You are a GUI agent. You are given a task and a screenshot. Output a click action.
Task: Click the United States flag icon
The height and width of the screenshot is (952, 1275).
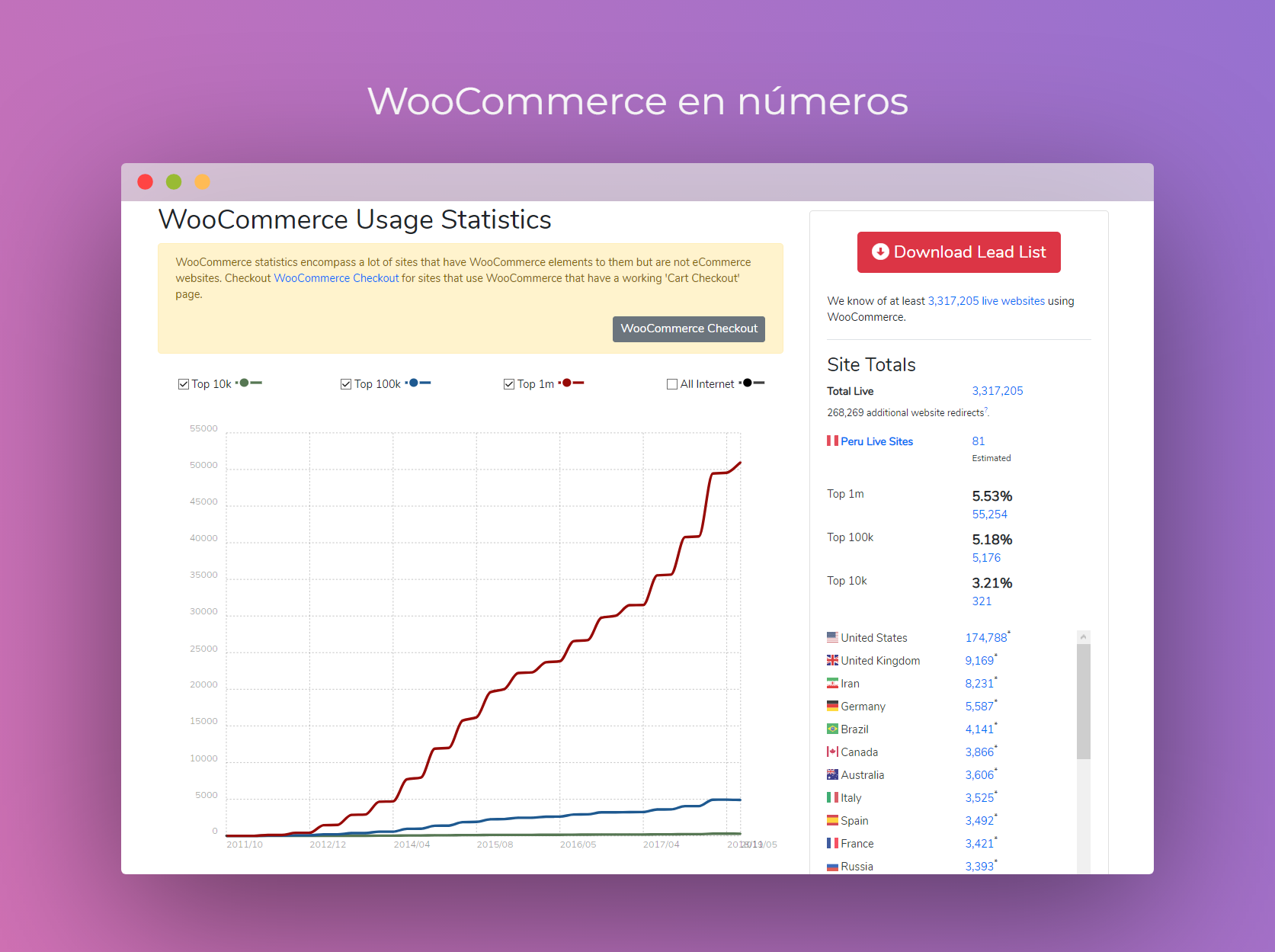832,637
